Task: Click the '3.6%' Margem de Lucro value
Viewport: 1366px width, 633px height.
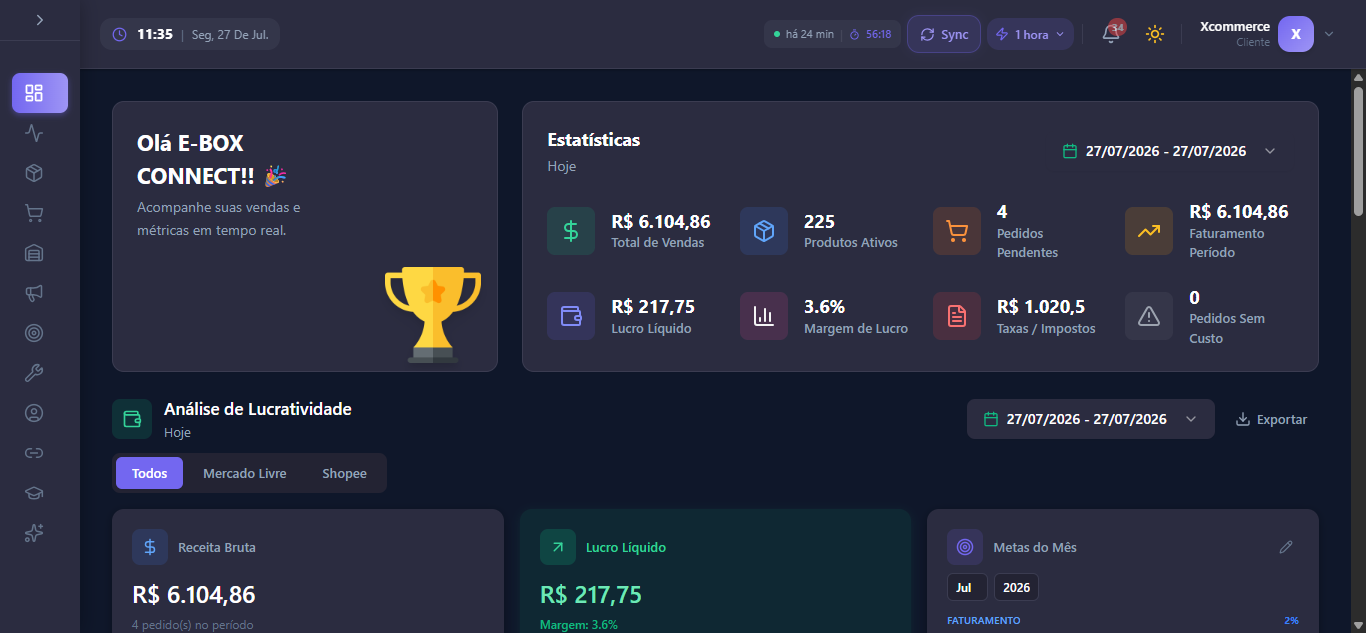Action: [x=824, y=307]
